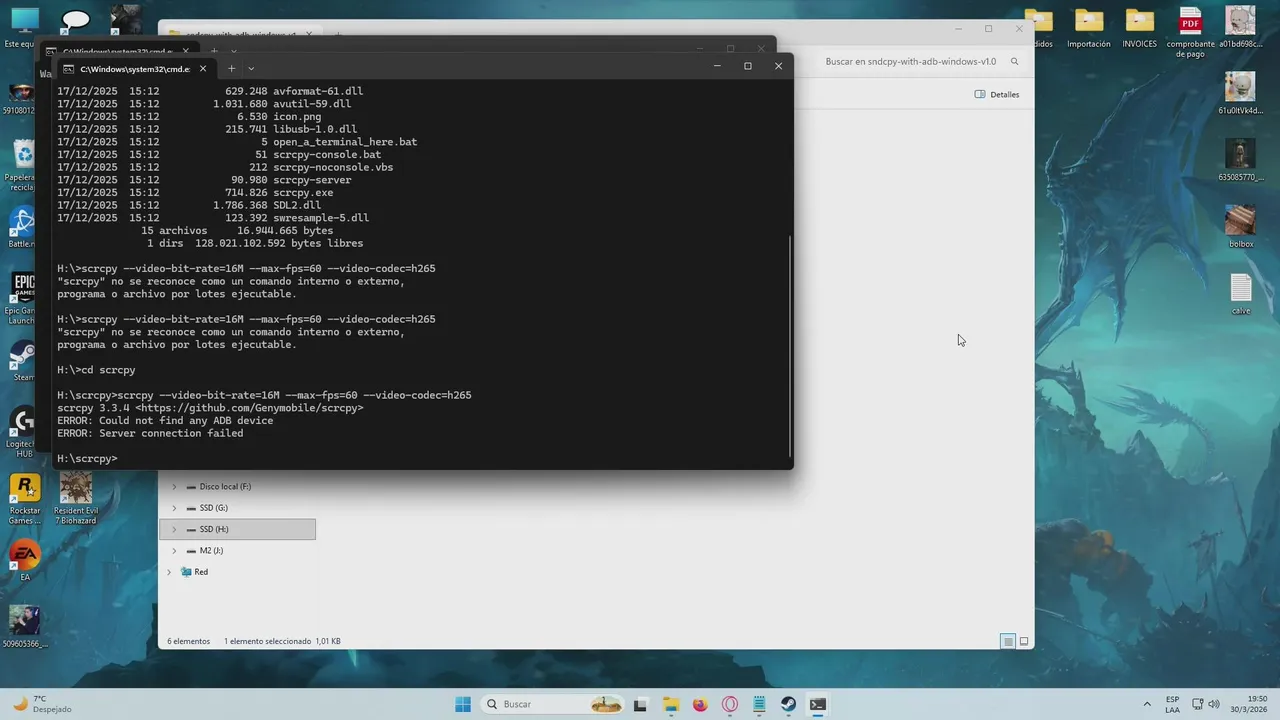The height and width of the screenshot is (720, 1280).
Task: Click the GitHub scrcpy URL in terminal
Action: 249,408
